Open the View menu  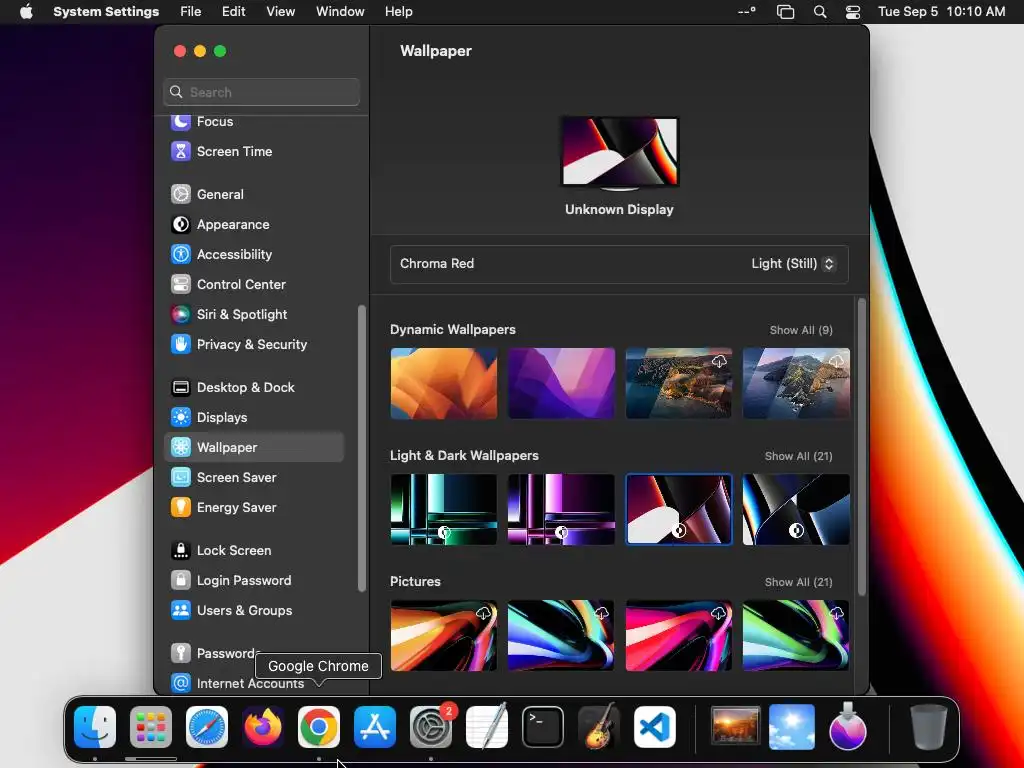point(281,12)
